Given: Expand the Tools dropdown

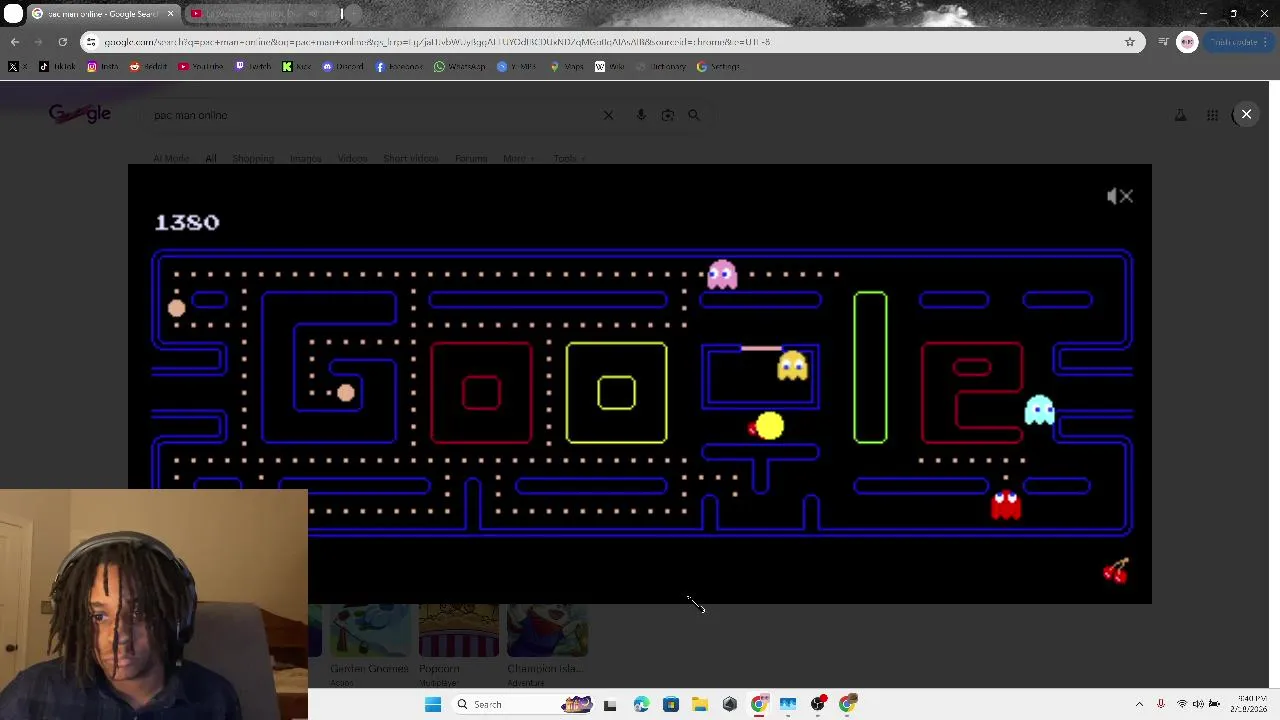Looking at the screenshot, I should [568, 158].
